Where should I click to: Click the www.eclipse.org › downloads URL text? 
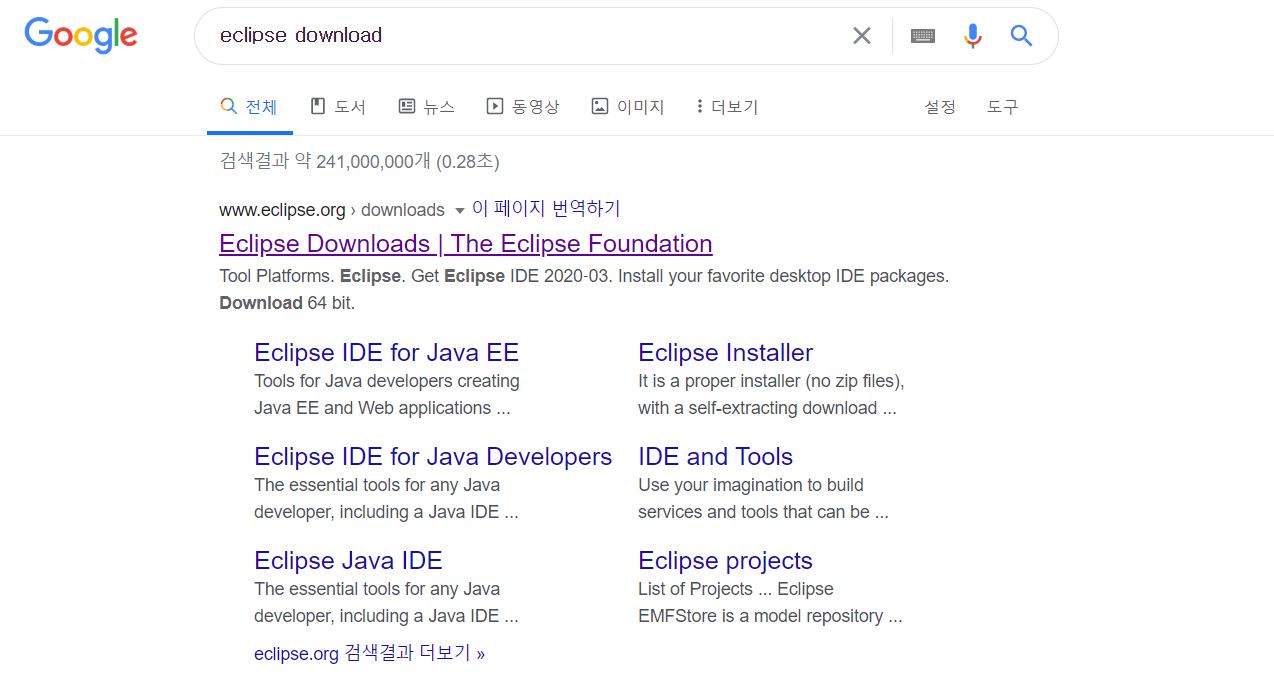click(x=332, y=210)
